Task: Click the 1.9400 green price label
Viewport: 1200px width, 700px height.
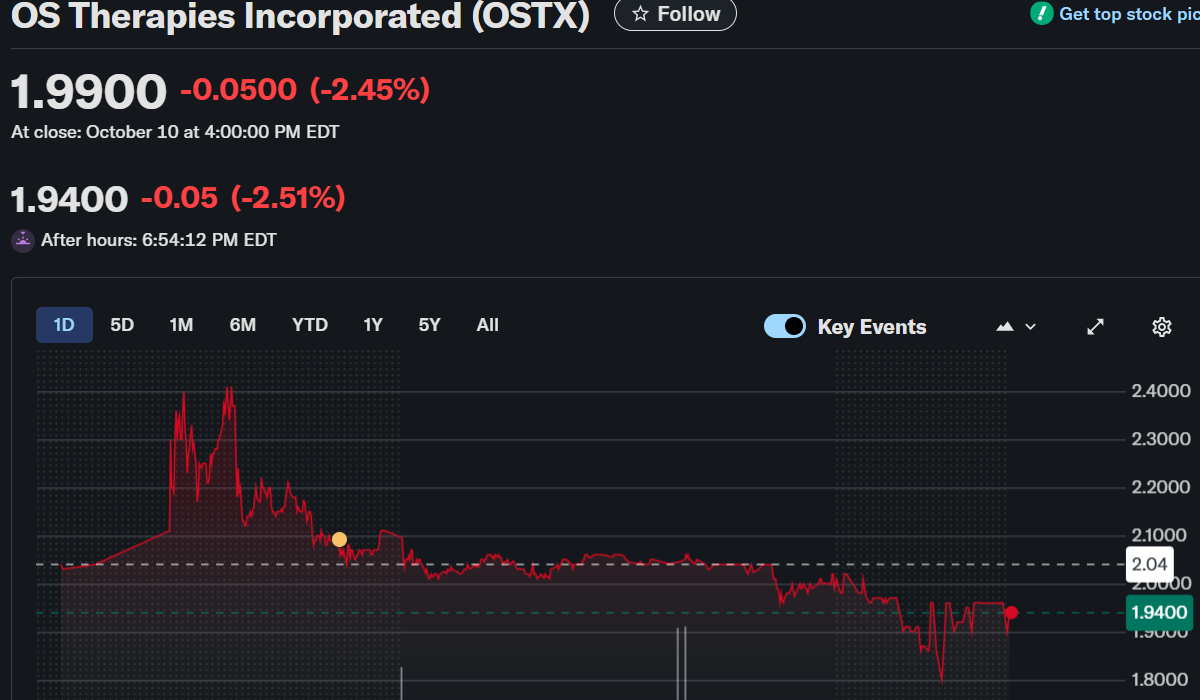Action: pos(1158,613)
